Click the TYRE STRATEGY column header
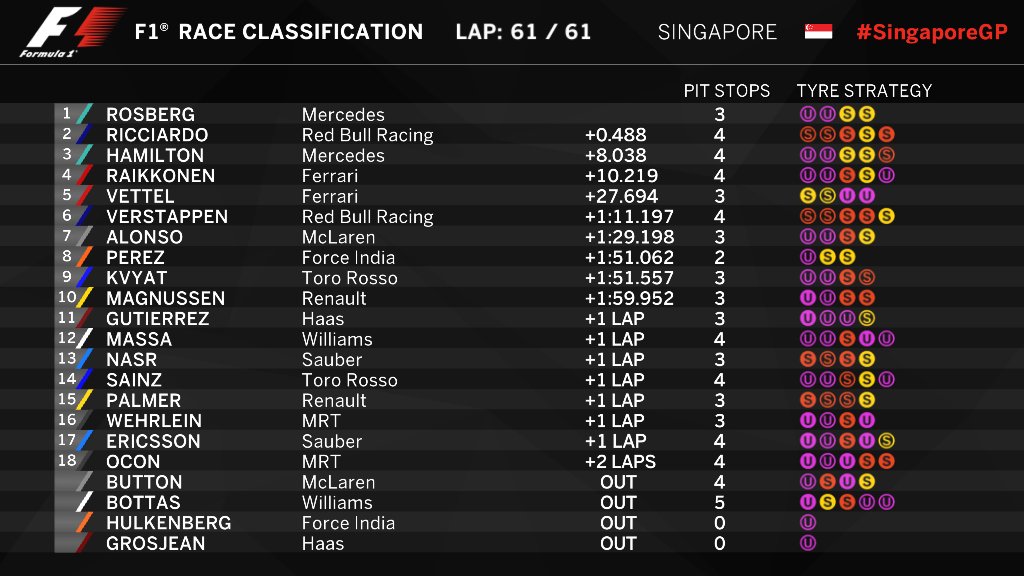The width and height of the screenshot is (1024, 576). [x=864, y=90]
